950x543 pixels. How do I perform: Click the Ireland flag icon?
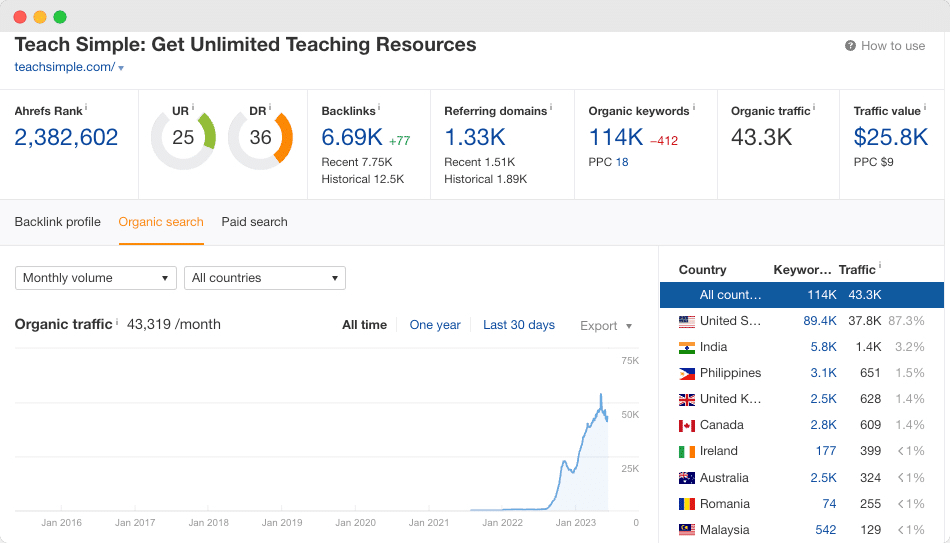[686, 451]
